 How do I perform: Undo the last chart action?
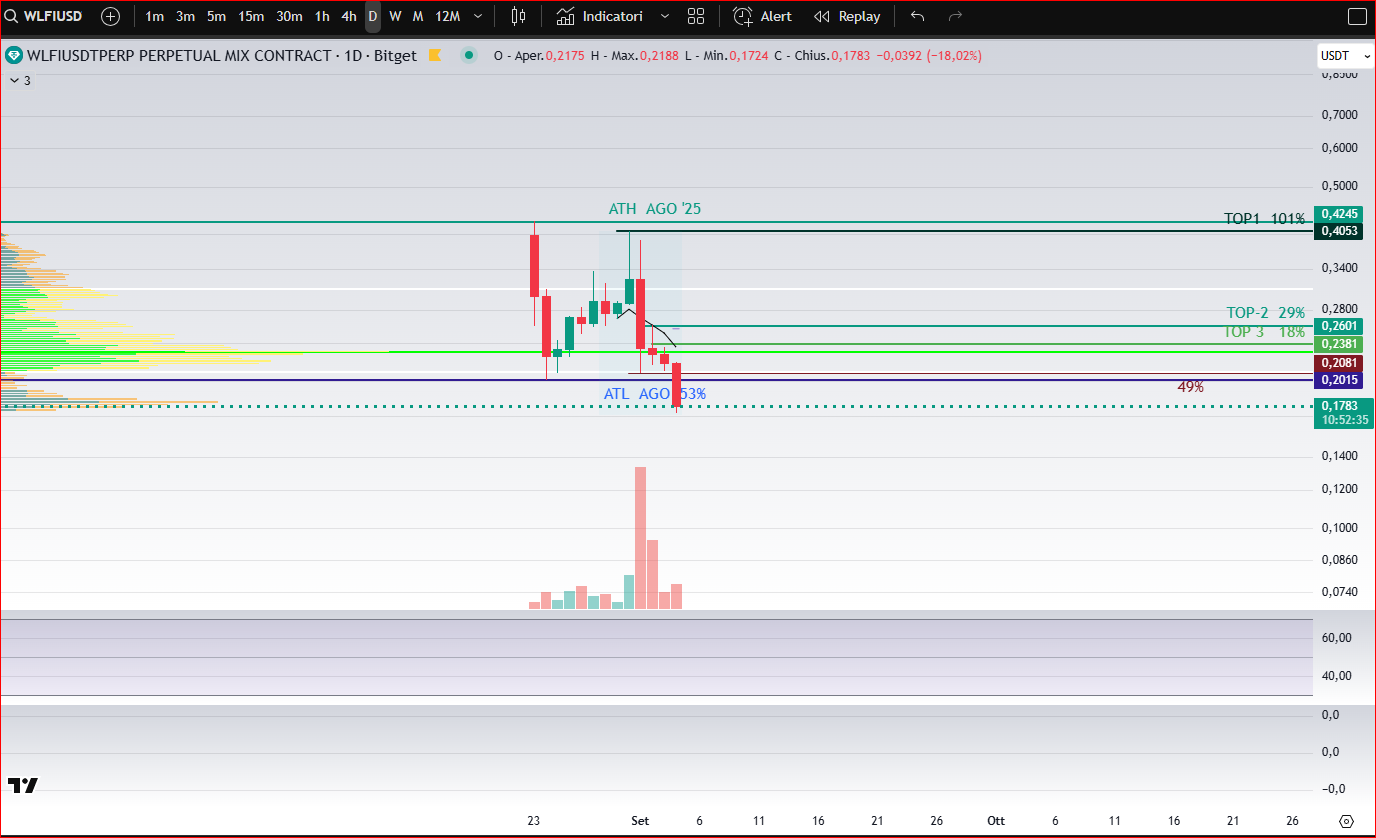[x=918, y=16]
